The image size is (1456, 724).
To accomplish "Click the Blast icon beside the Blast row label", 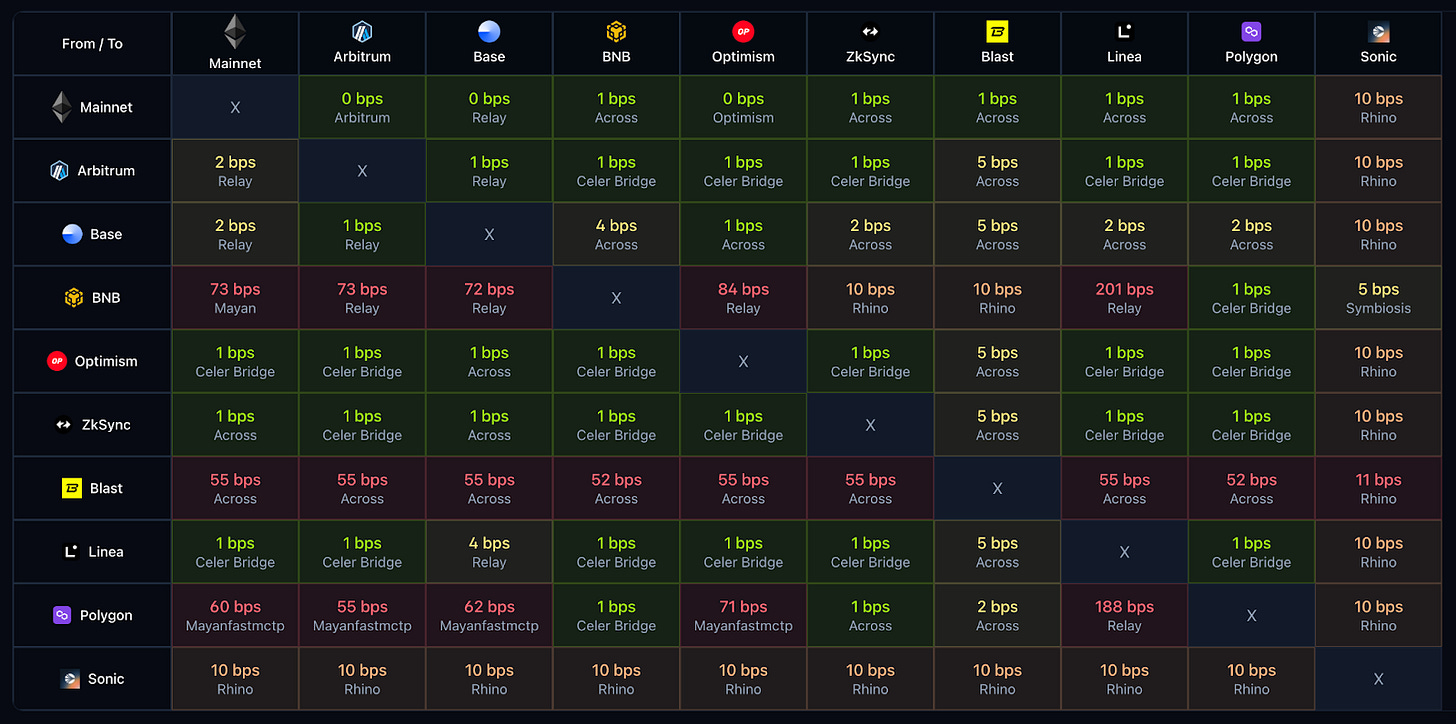I will 72,488.
